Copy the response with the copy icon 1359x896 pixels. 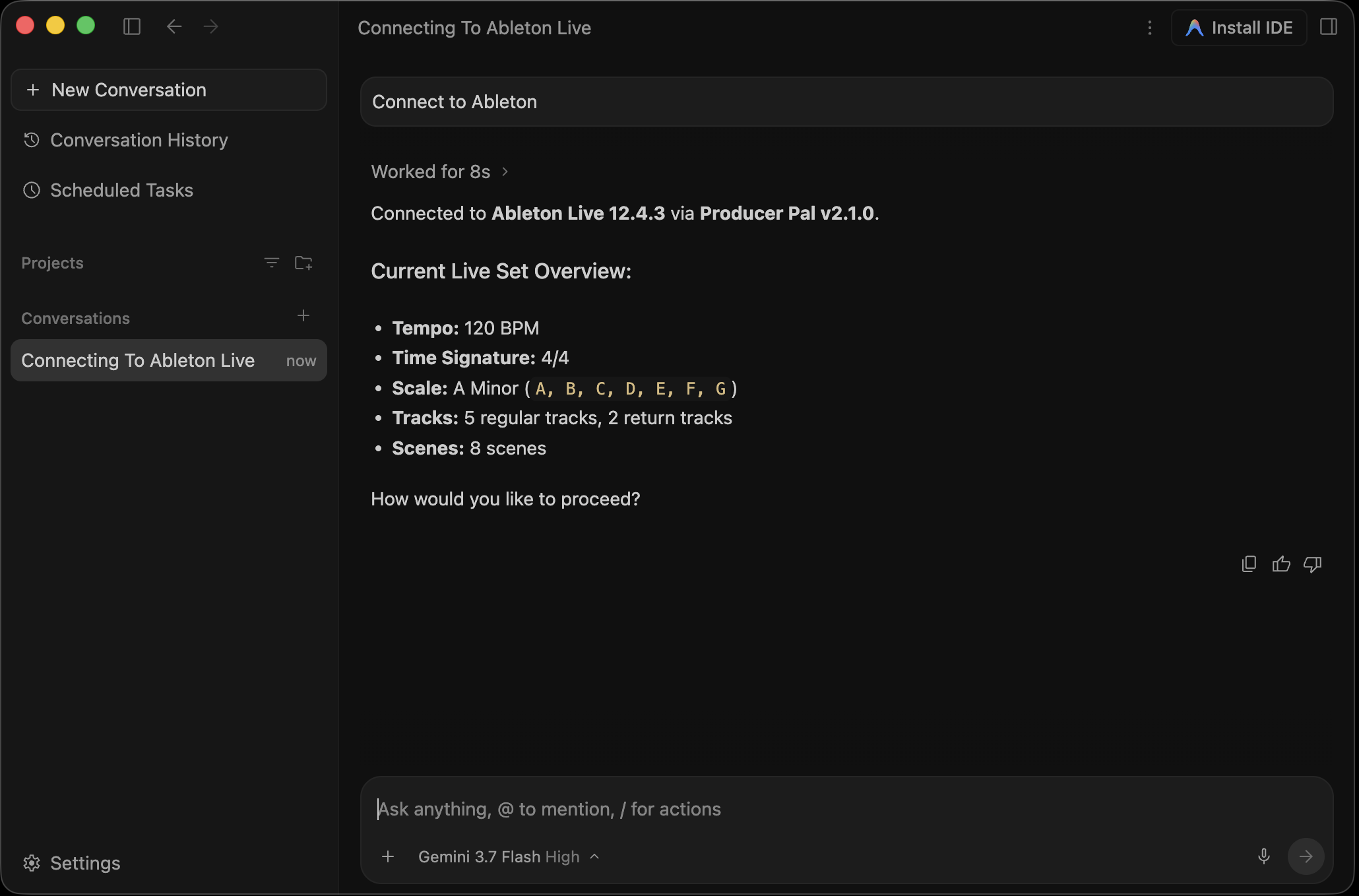[1249, 564]
